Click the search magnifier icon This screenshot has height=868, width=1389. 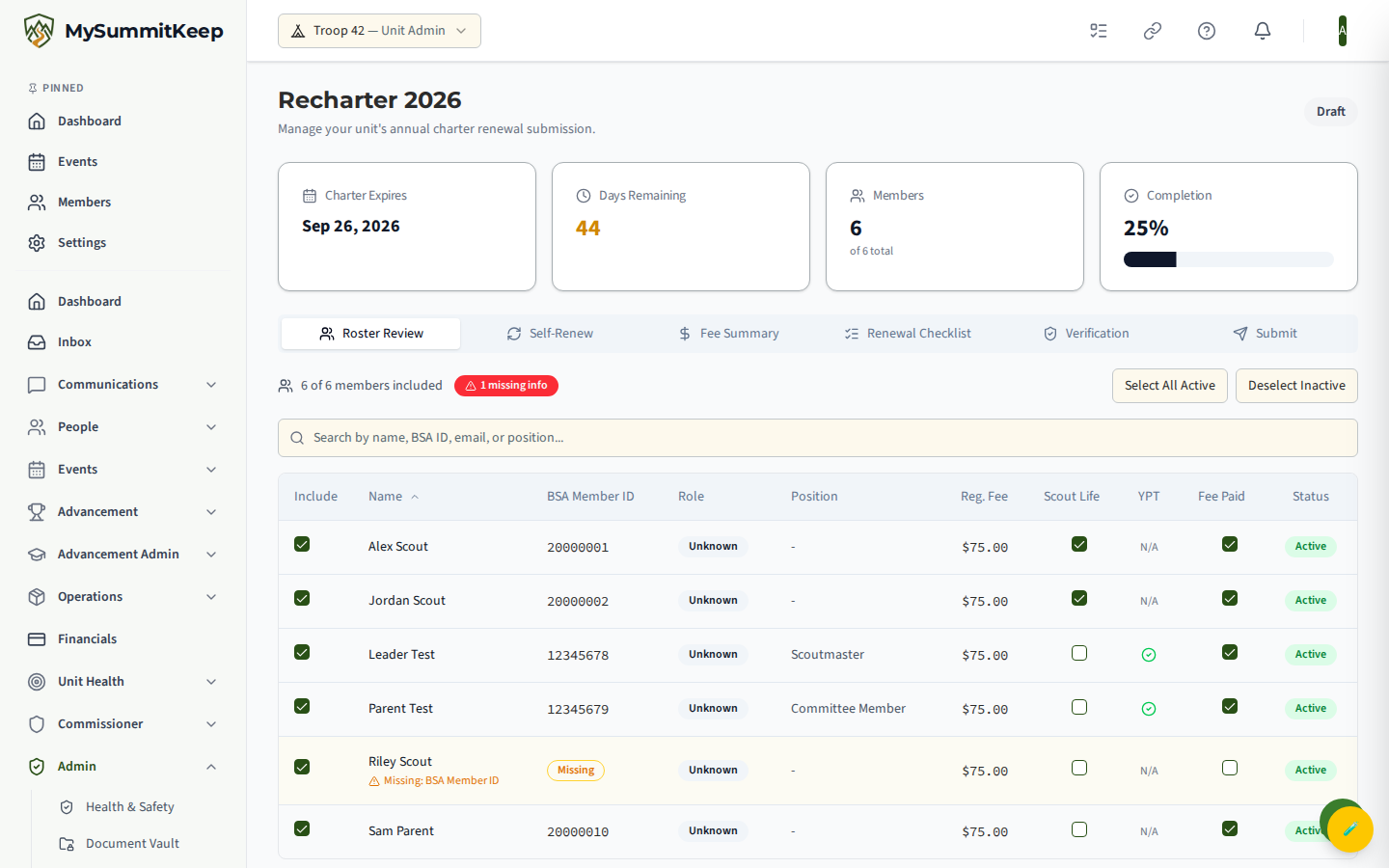(x=297, y=438)
